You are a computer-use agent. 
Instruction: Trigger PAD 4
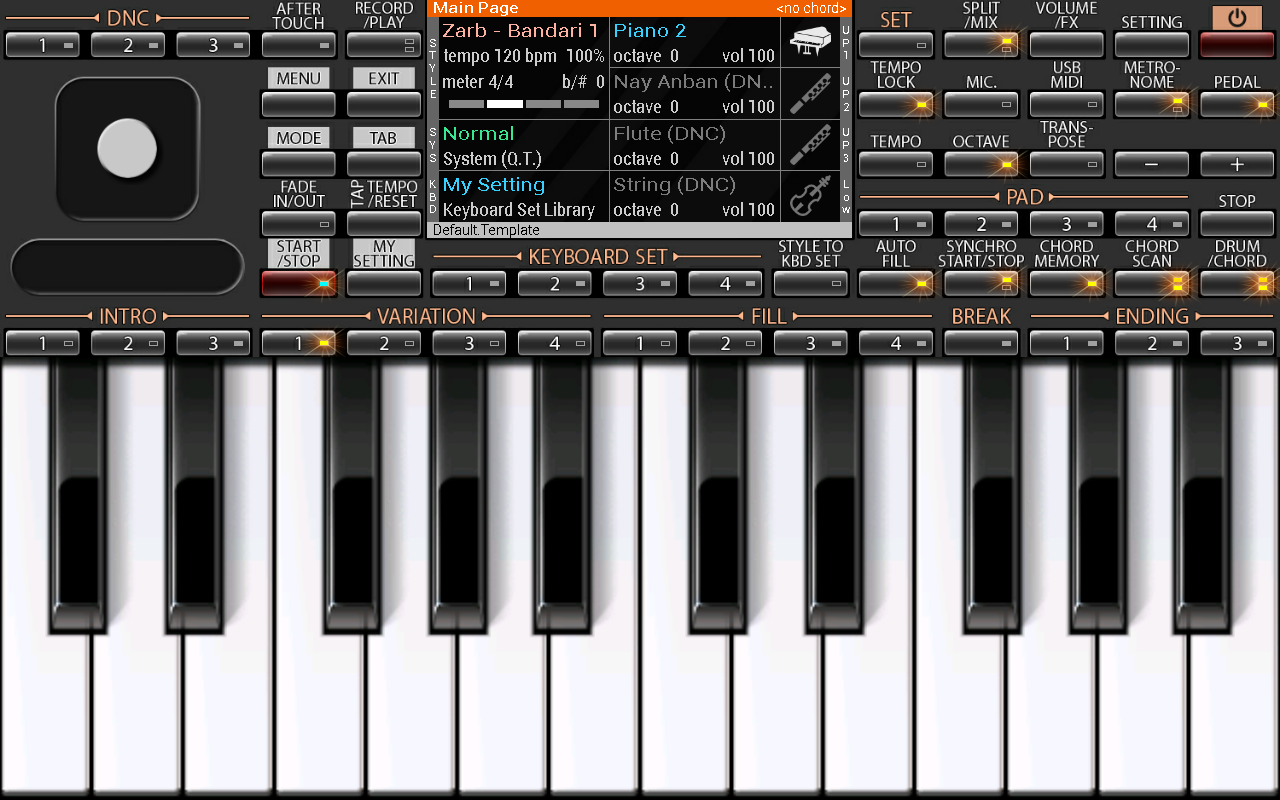coord(1152,224)
